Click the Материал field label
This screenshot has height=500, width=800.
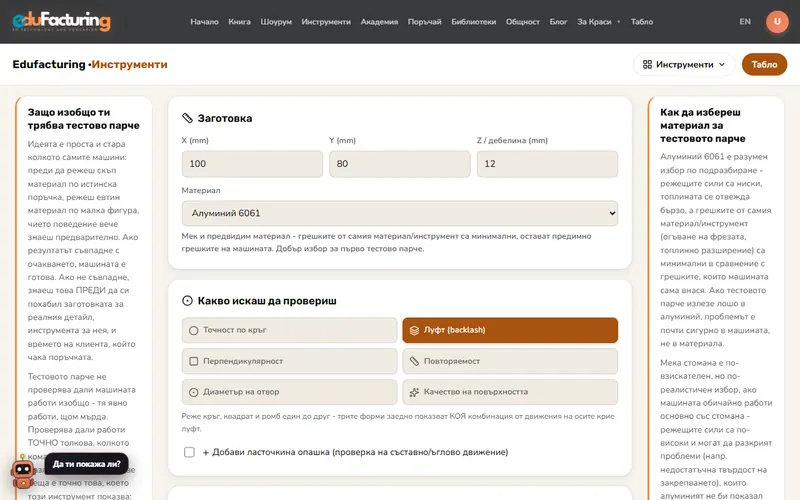201,190
